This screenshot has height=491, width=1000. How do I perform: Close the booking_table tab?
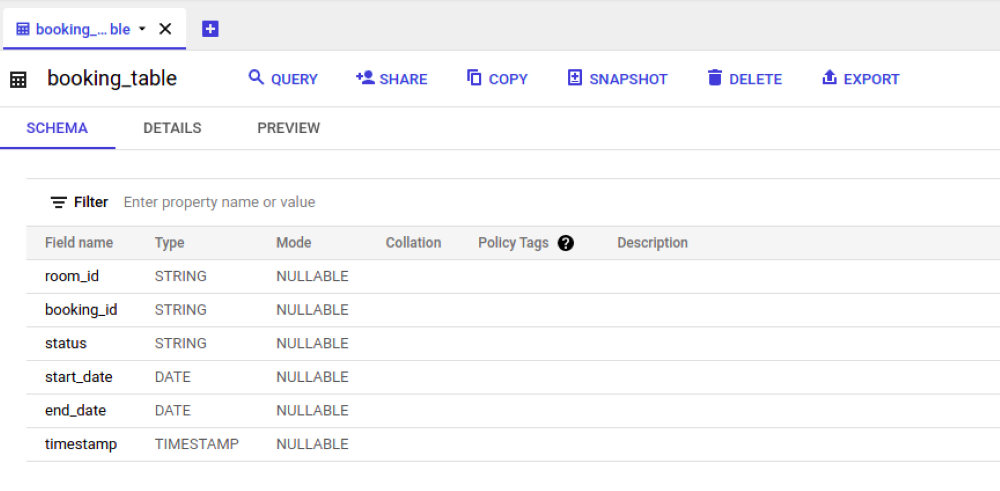[x=165, y=29]
